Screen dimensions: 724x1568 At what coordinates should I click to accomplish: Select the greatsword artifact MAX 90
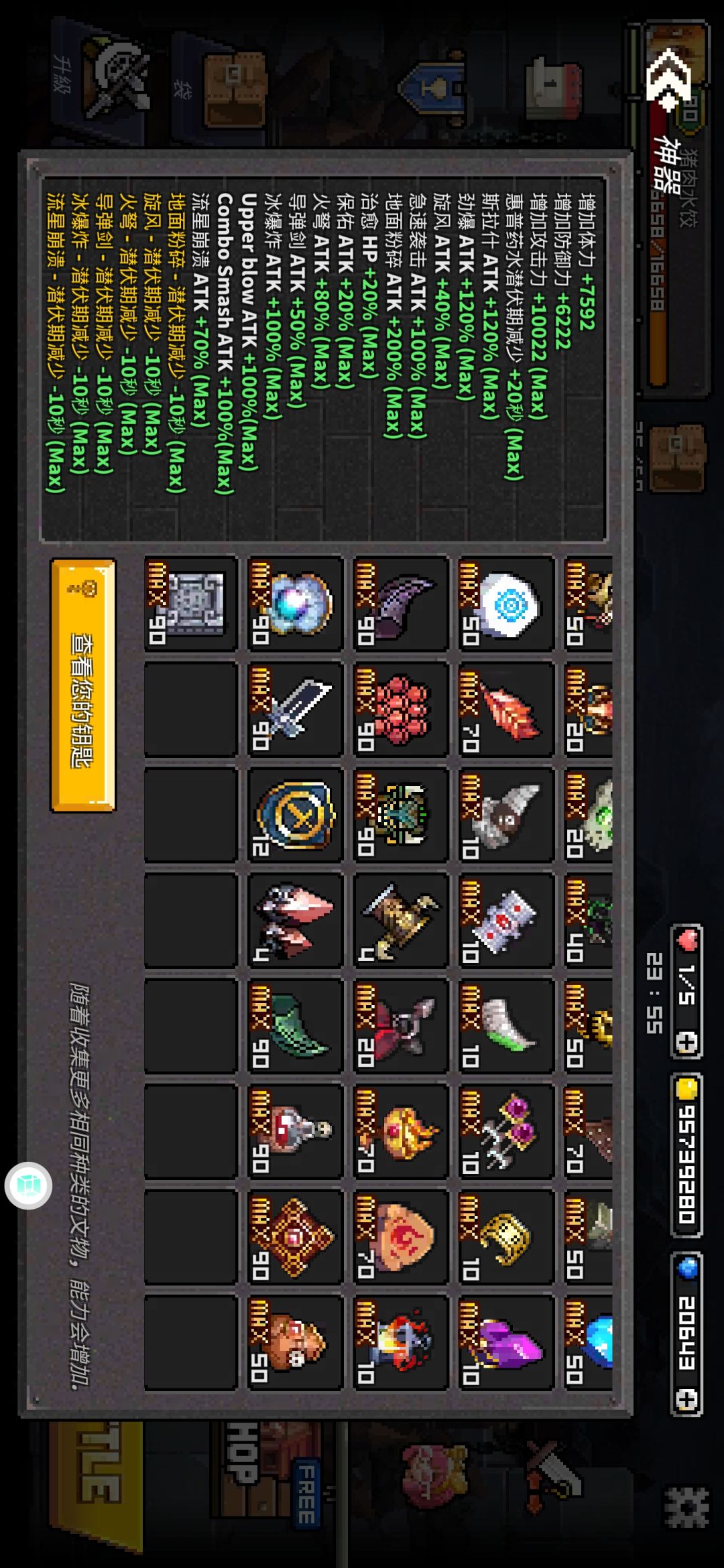click(x=295, y=710)
